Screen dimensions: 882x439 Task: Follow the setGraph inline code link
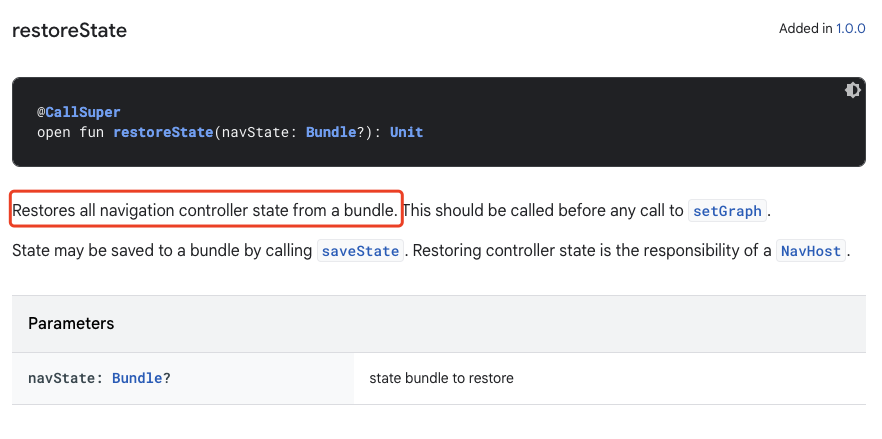click(727, 211)
